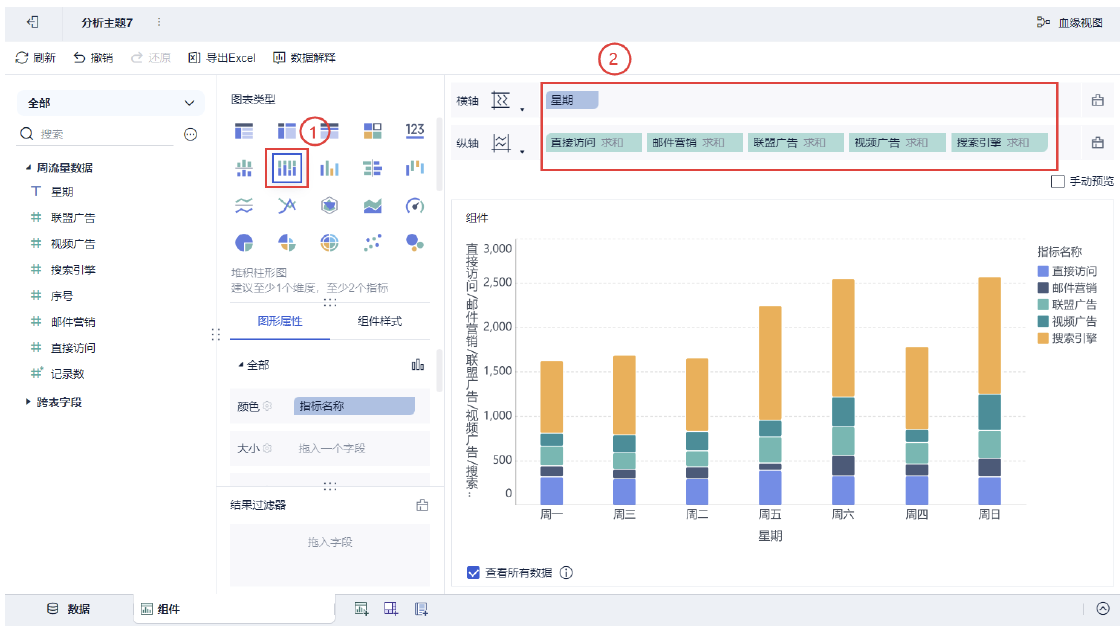Screen dimensions: 1120x626
Task: Enable the 手动预览 checkbox
Action: pos(1058,182)
